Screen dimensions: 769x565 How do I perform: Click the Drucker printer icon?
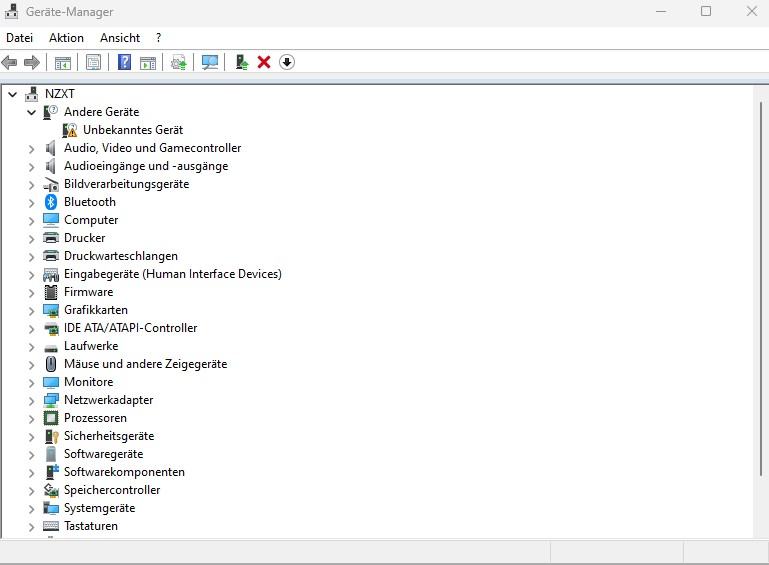(x=51, y=238)
